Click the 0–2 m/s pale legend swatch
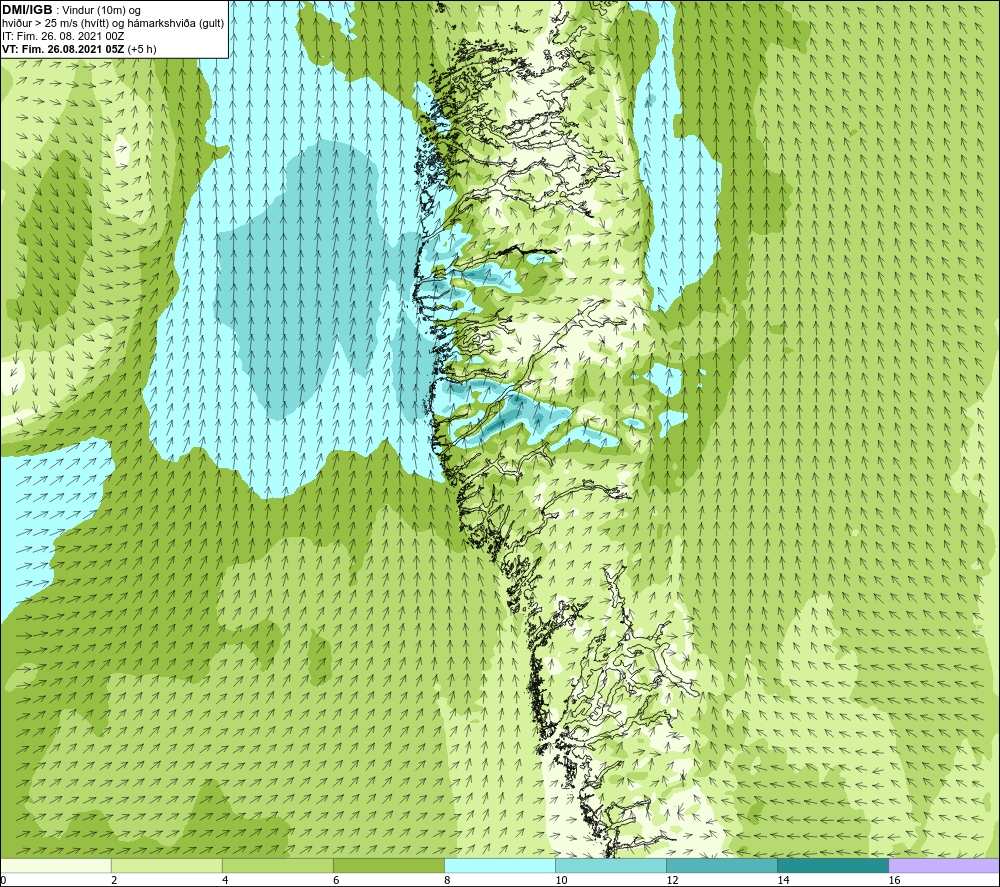The width and height of the screenshot is (1000, 887). [56, 866]
